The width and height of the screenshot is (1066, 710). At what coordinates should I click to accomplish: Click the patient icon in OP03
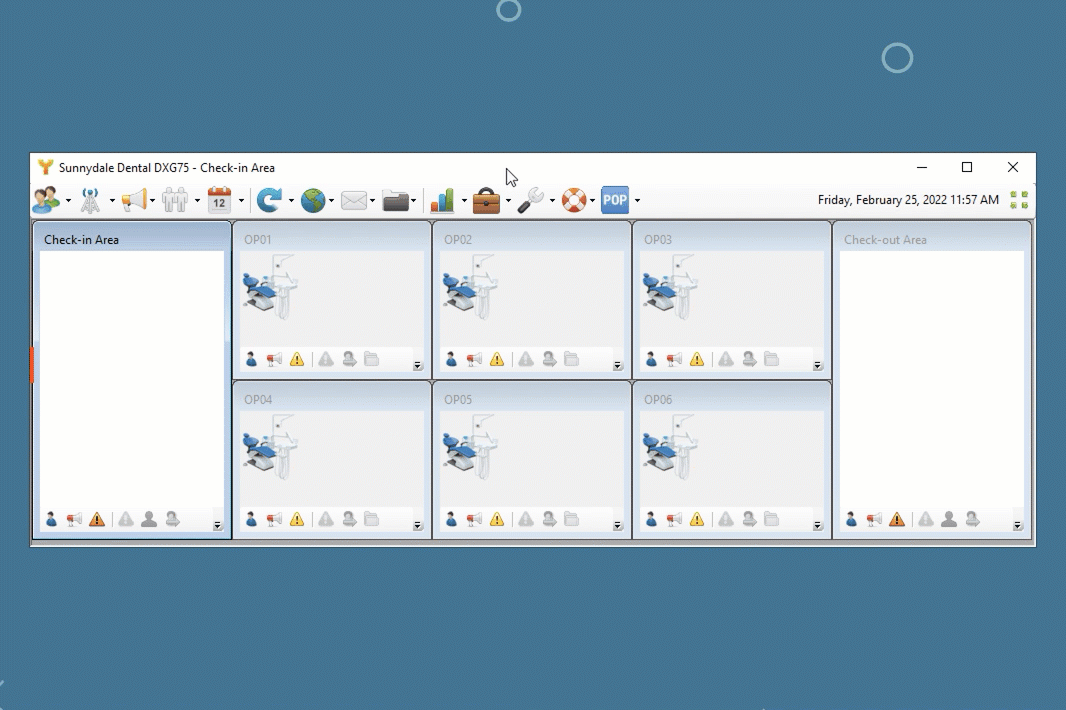[651, 359]
